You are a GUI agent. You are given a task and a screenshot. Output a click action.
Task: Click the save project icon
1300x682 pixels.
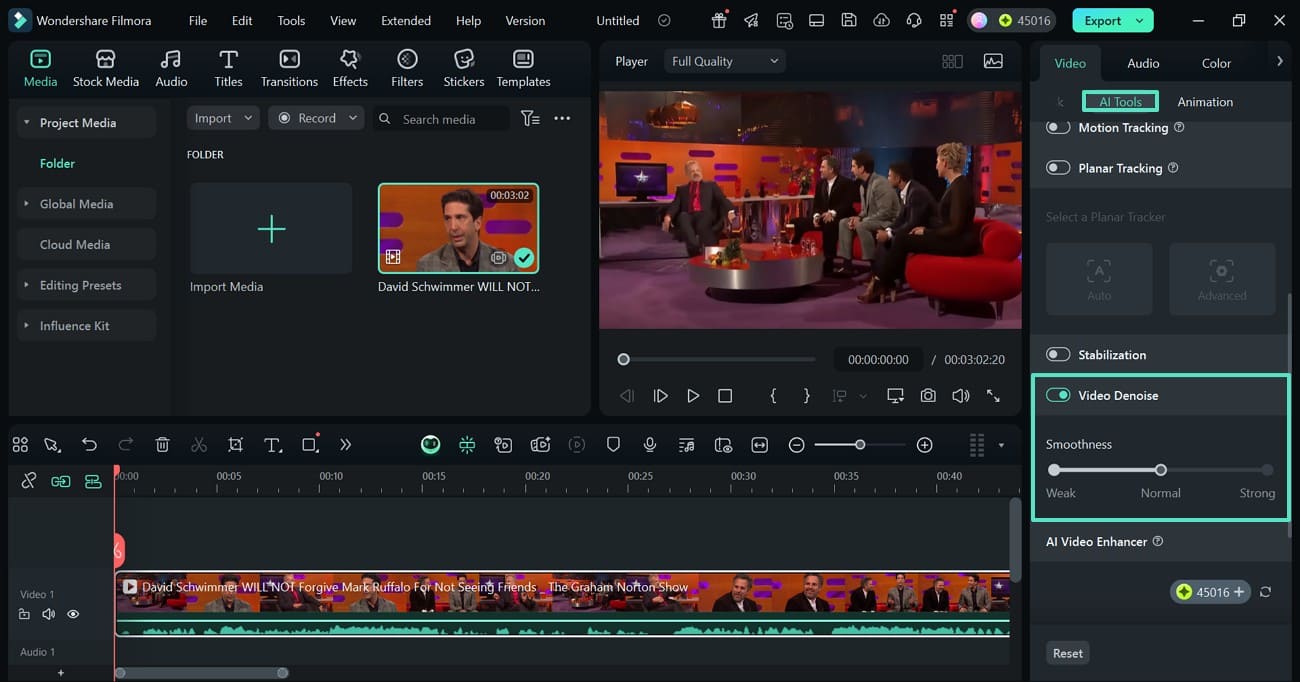[848, 20]
